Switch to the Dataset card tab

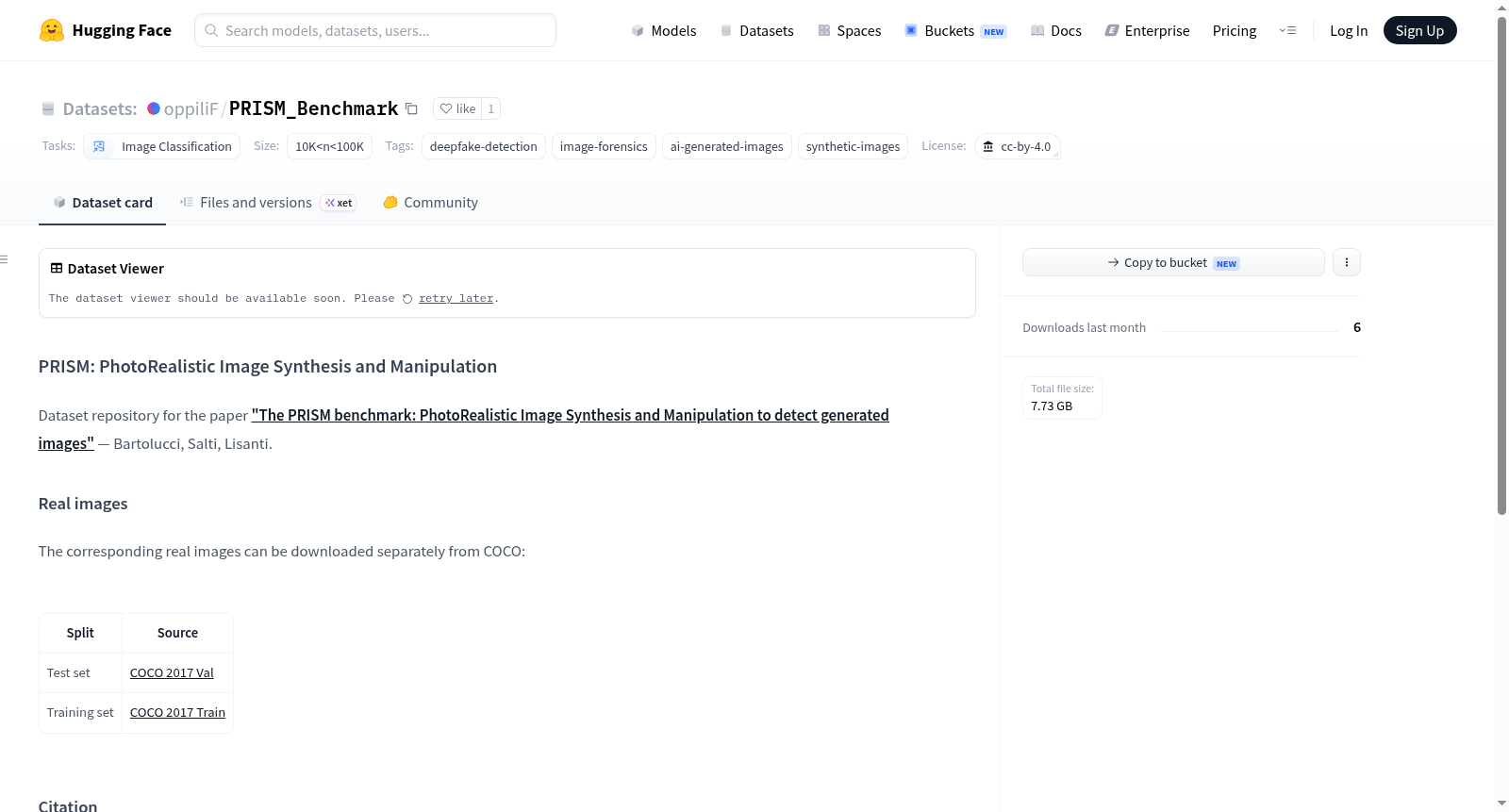pyautogui.click(x=102, y=203)
